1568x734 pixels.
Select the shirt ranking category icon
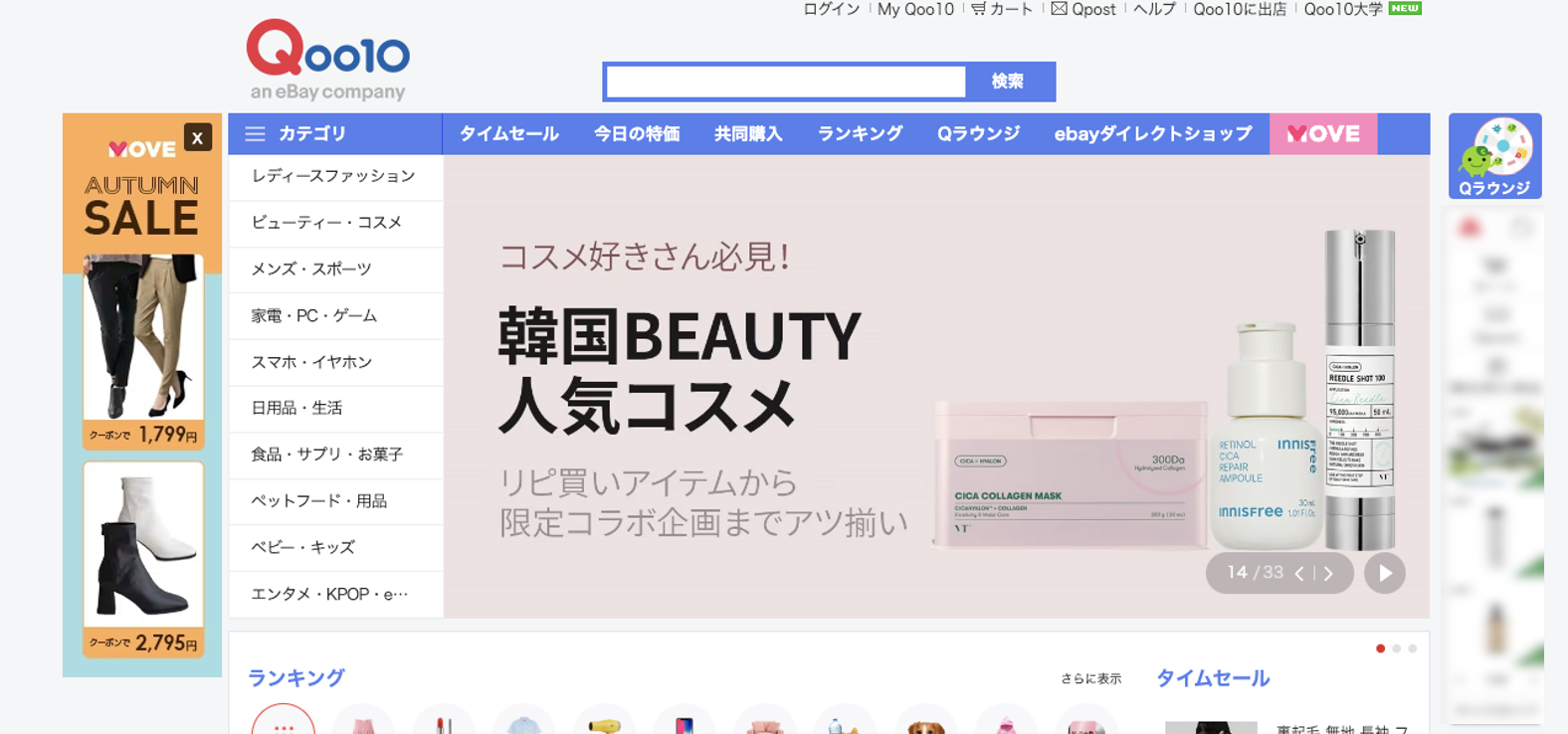[x=524, y=720]
